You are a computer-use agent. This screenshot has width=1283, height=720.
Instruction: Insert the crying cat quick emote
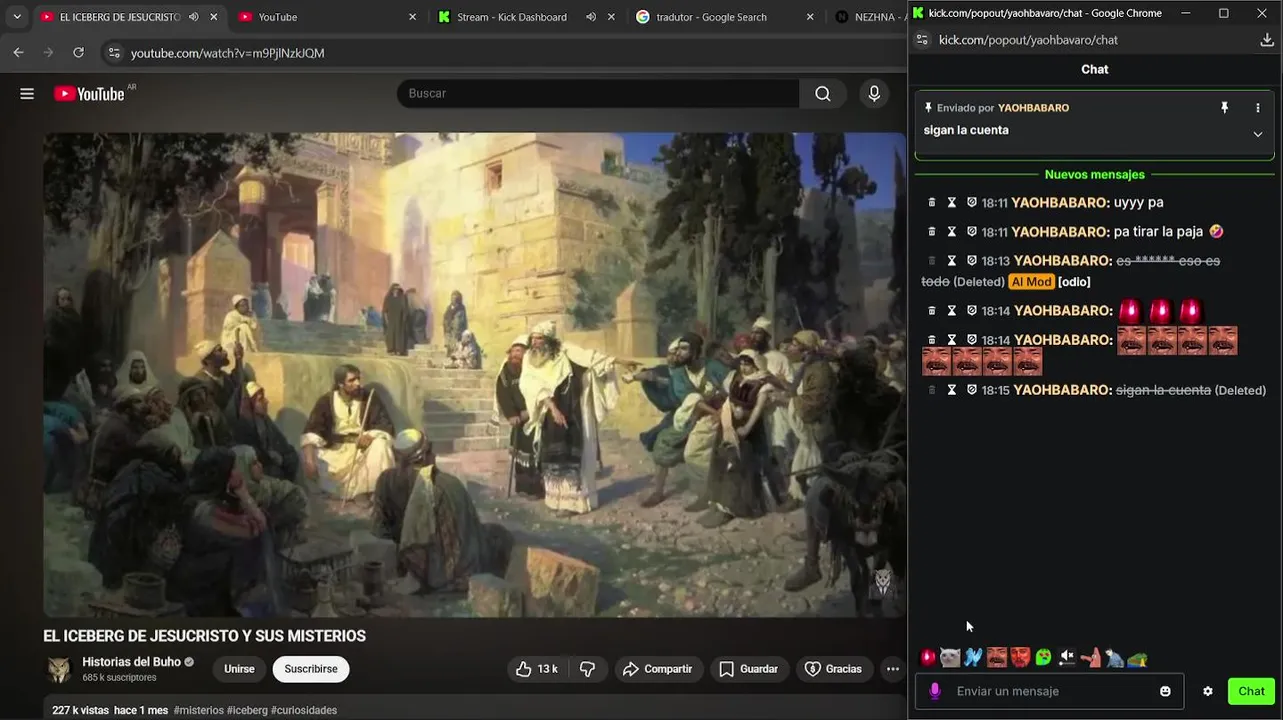tap(950, 658)
